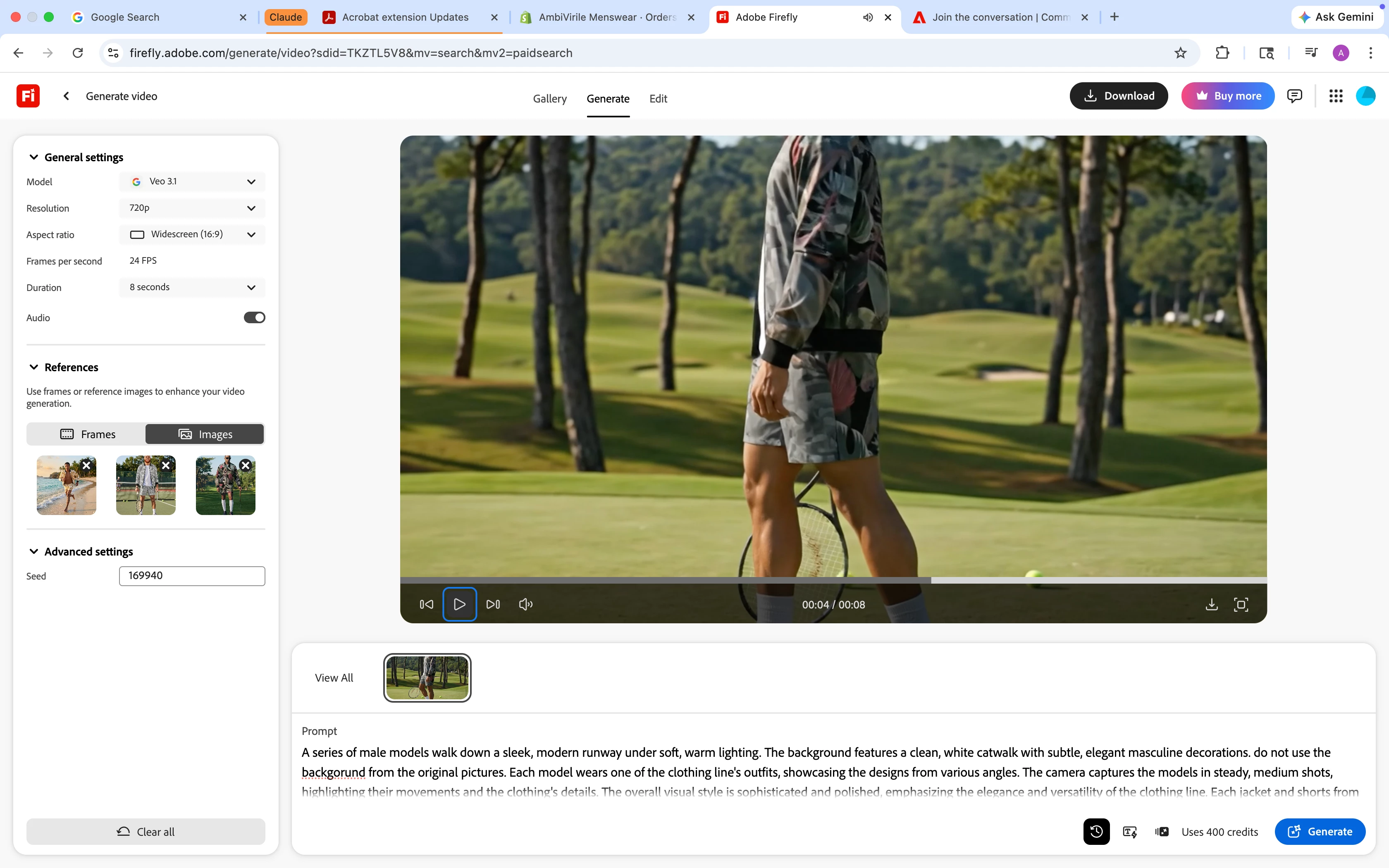Image resolution: width=1389 pixels, height=868 pixels.
Task: Open the Veo 3.1 model dropdown
Action: pos(192,181)
